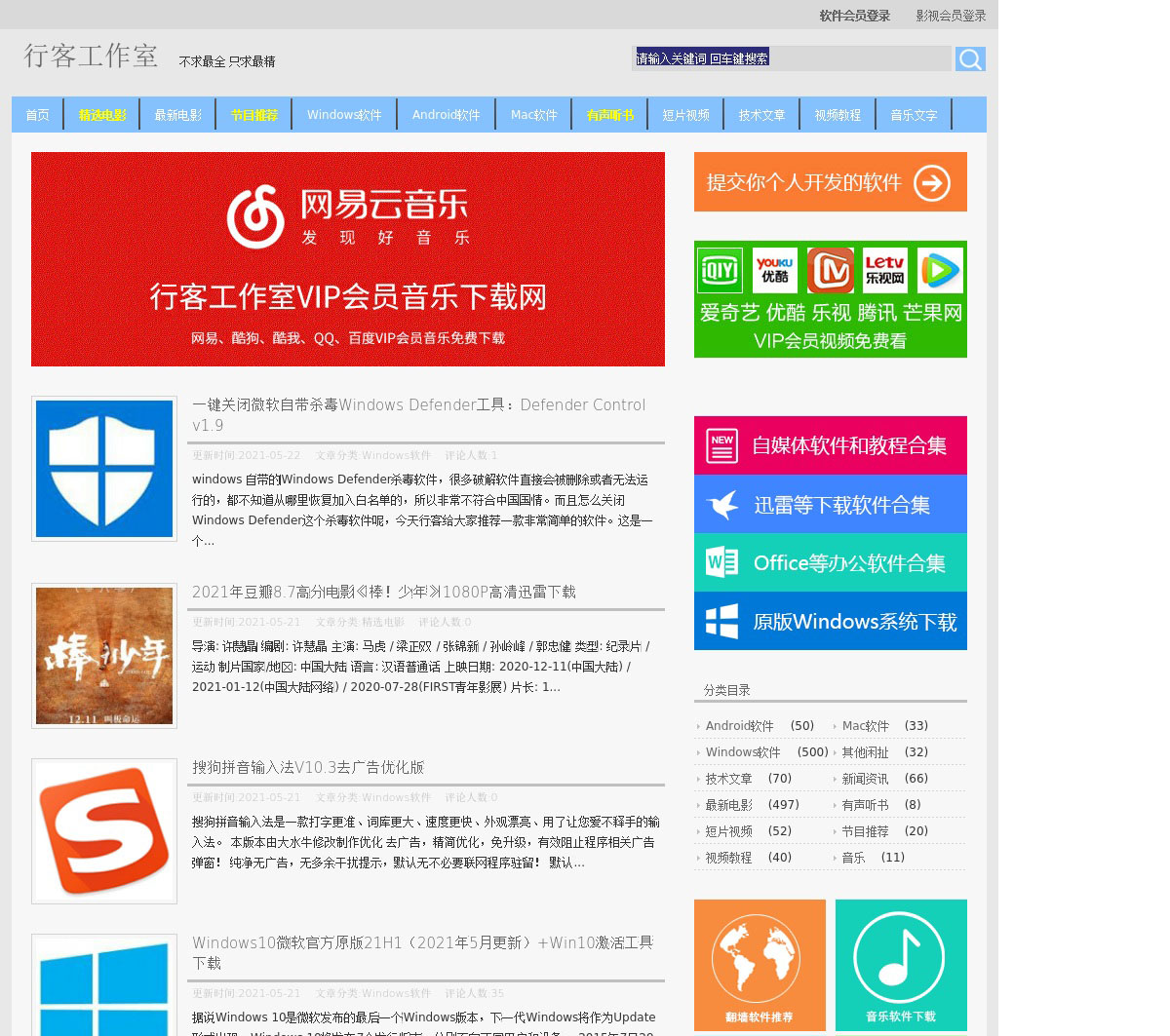The width and height of the screenshot is (1170, 1036).
Task: Click the 影视会员登录 link
Action: (951, 16)
